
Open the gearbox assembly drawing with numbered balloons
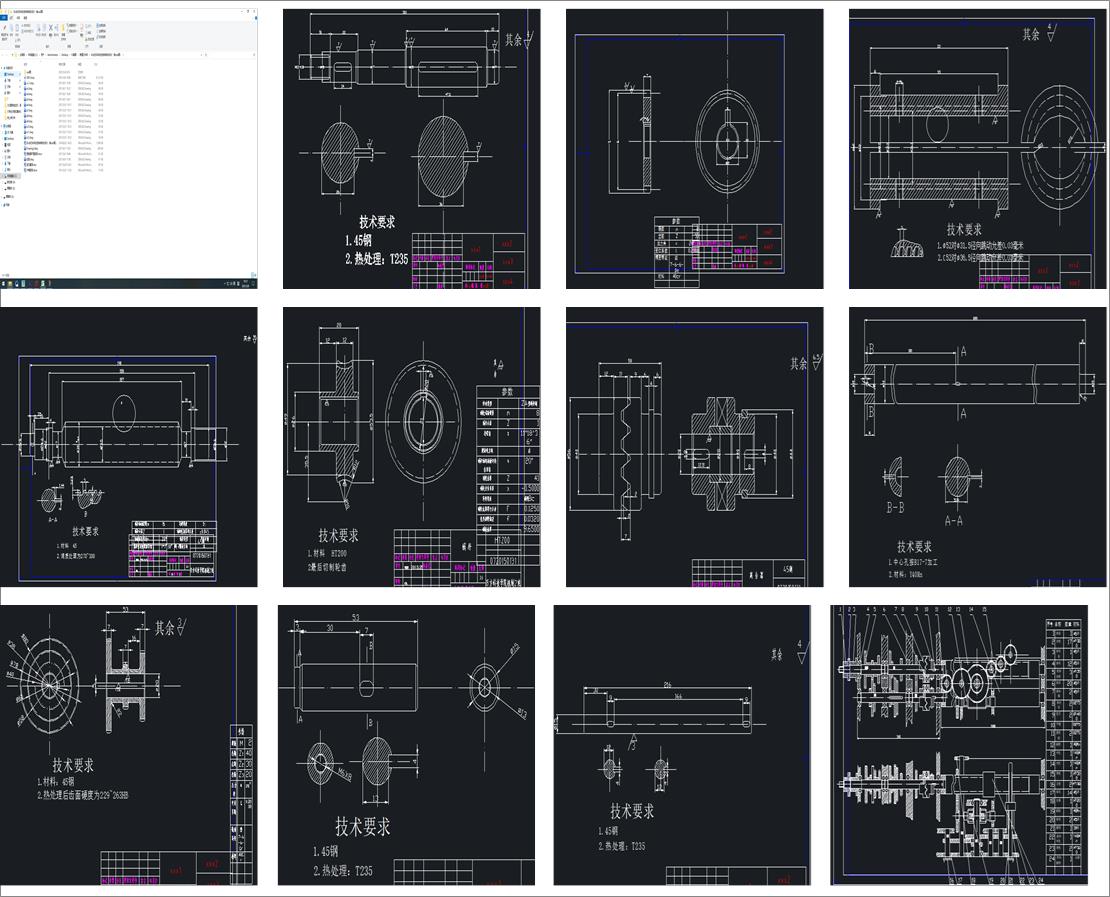pos(959,745)
